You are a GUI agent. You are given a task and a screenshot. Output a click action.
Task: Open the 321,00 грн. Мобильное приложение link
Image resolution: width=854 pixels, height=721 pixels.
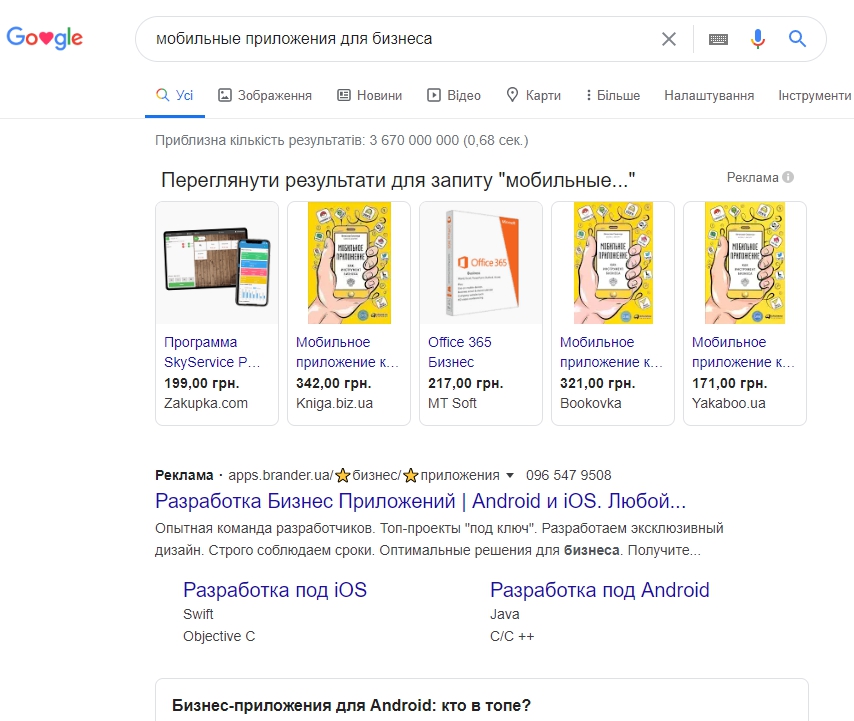tap(611, 352)
